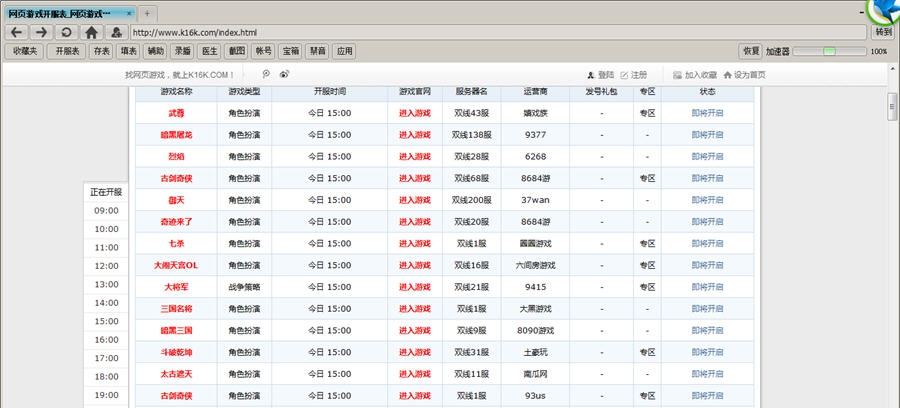Toggle the 禁音 mute button
Image resolution: width=900 pixels, height=408 pixels.
pos(317,51)
